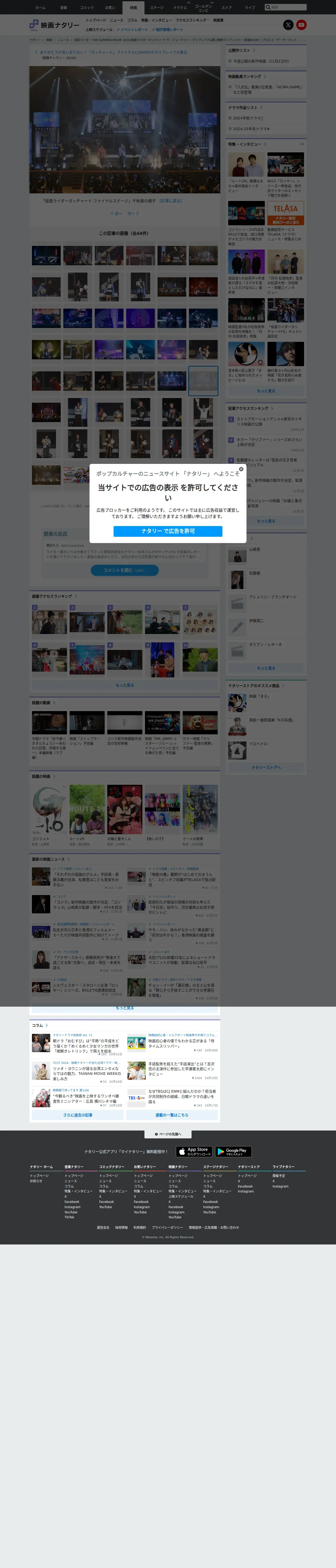The image size is (336, 1568).
Task: Open TikTok link under 音楽ナタリー footer
Action: [x=70, y=1217]
